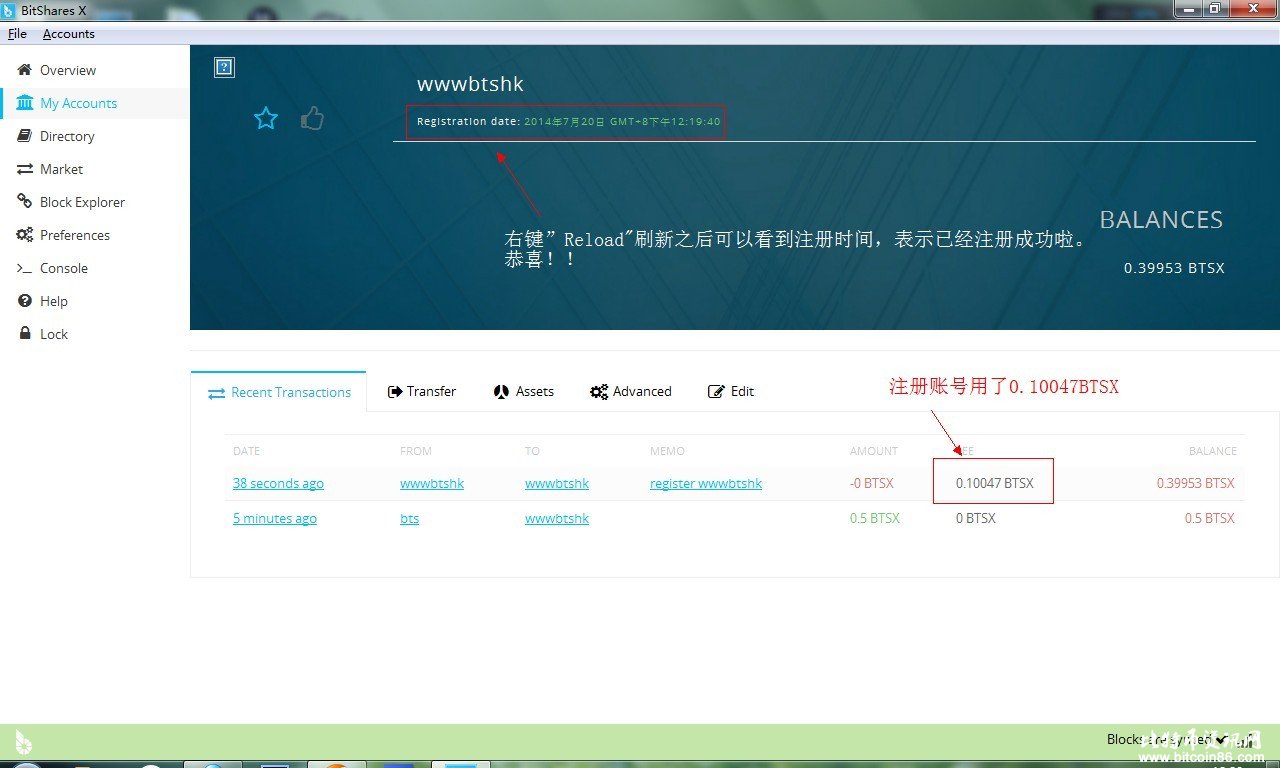
Task: Open the "bts" sender account link
Action: pos(409,518)
